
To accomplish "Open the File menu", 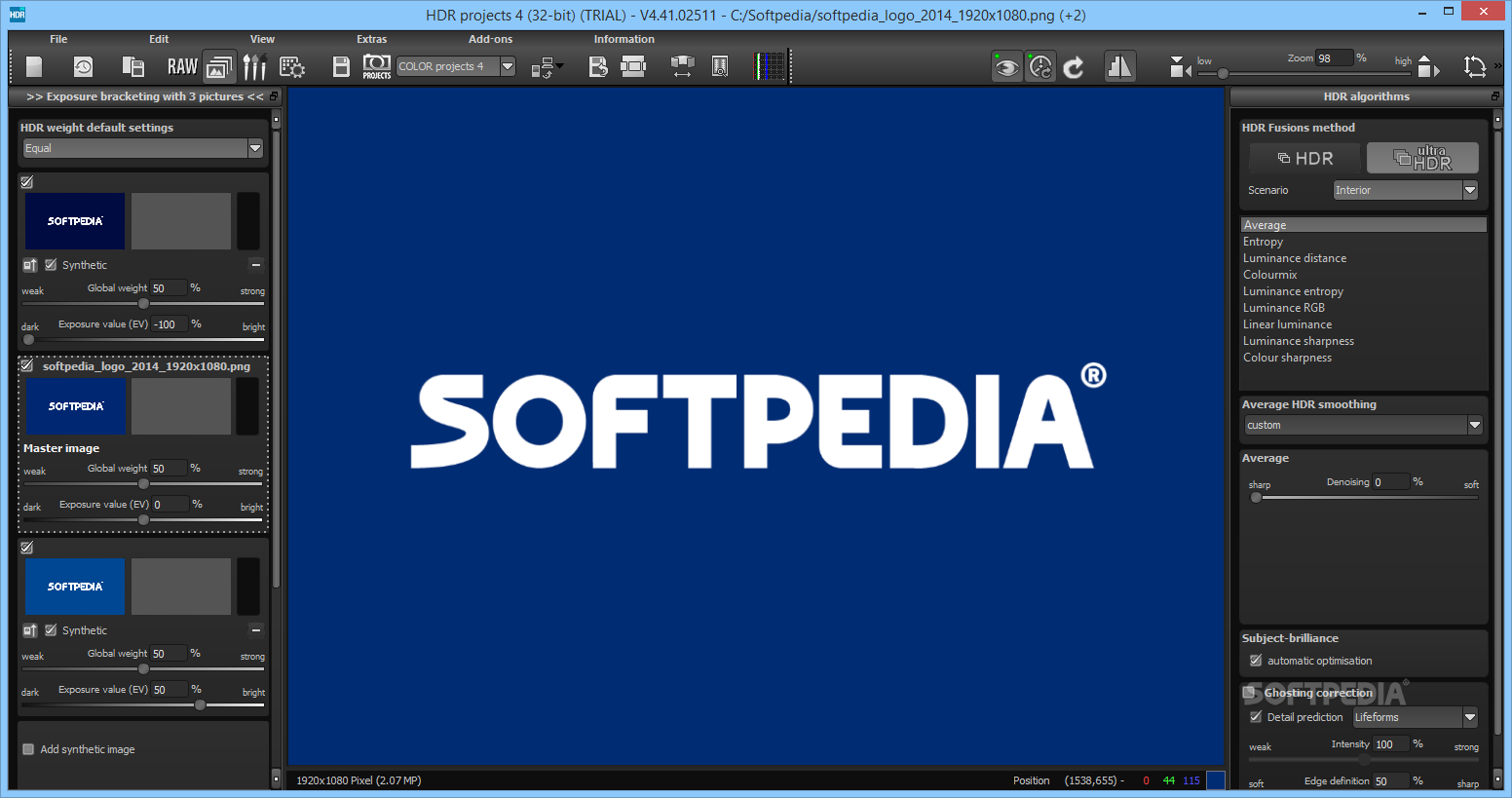I will (x=58, y=39).
